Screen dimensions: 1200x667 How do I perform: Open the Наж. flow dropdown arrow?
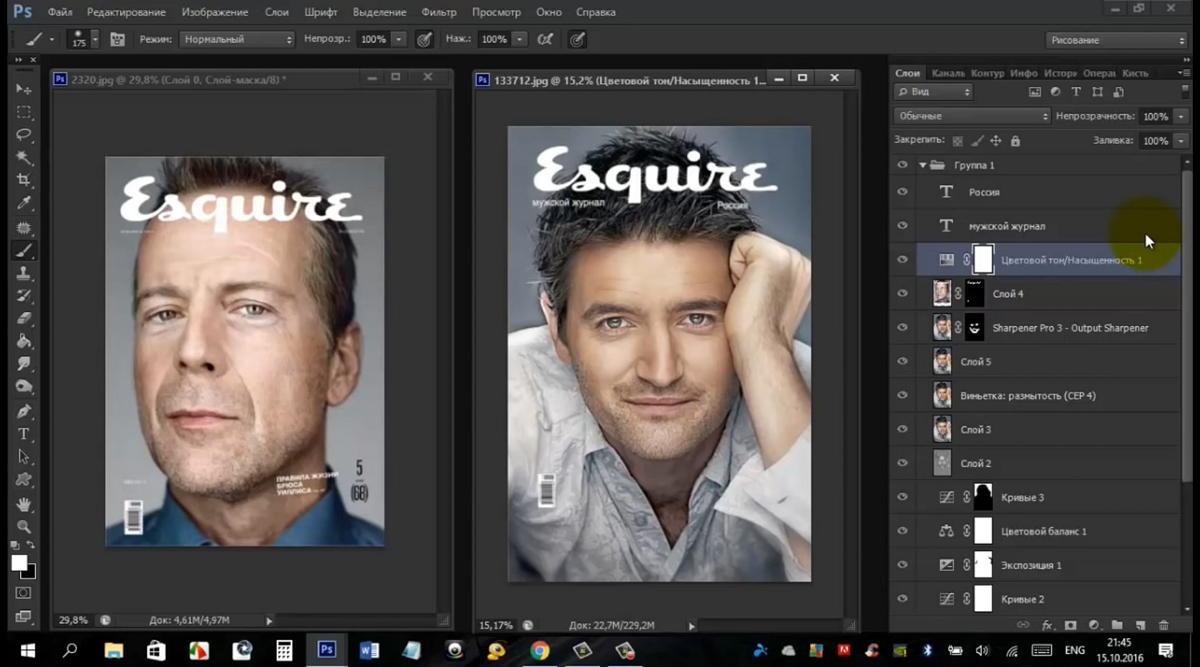coord(519,40)
